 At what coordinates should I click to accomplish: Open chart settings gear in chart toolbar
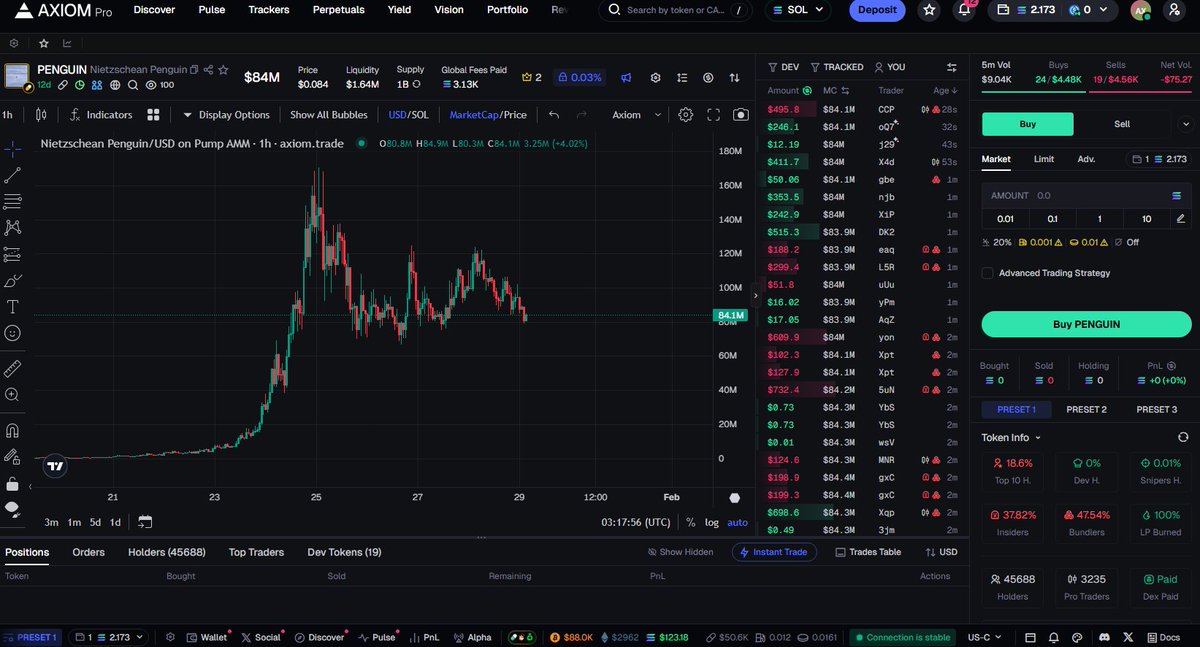(686, 115)
